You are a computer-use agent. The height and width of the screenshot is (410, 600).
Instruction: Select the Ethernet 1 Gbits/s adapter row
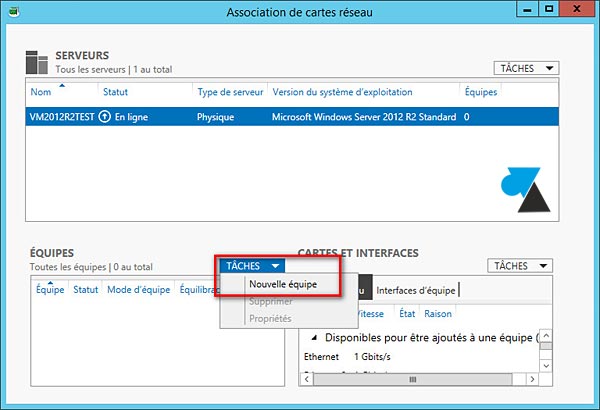click(419, 357)
